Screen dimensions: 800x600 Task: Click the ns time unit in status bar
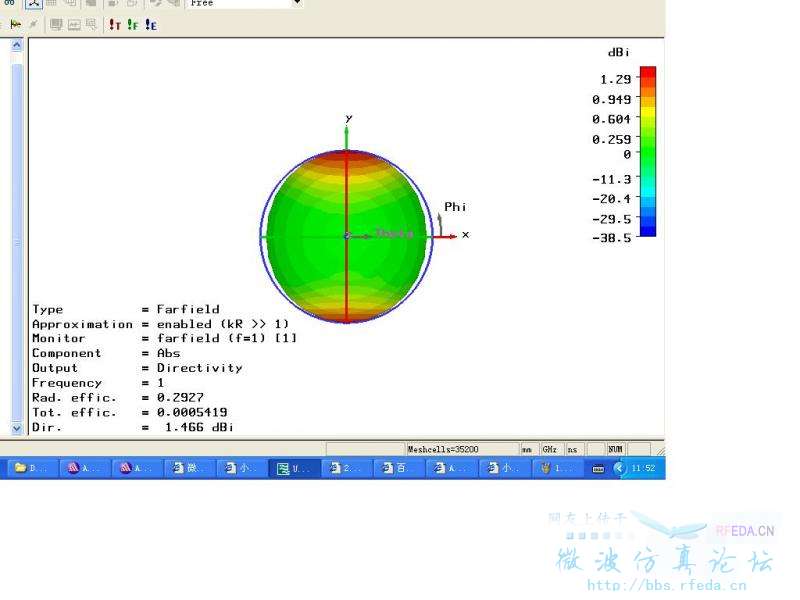click(574, 450)
